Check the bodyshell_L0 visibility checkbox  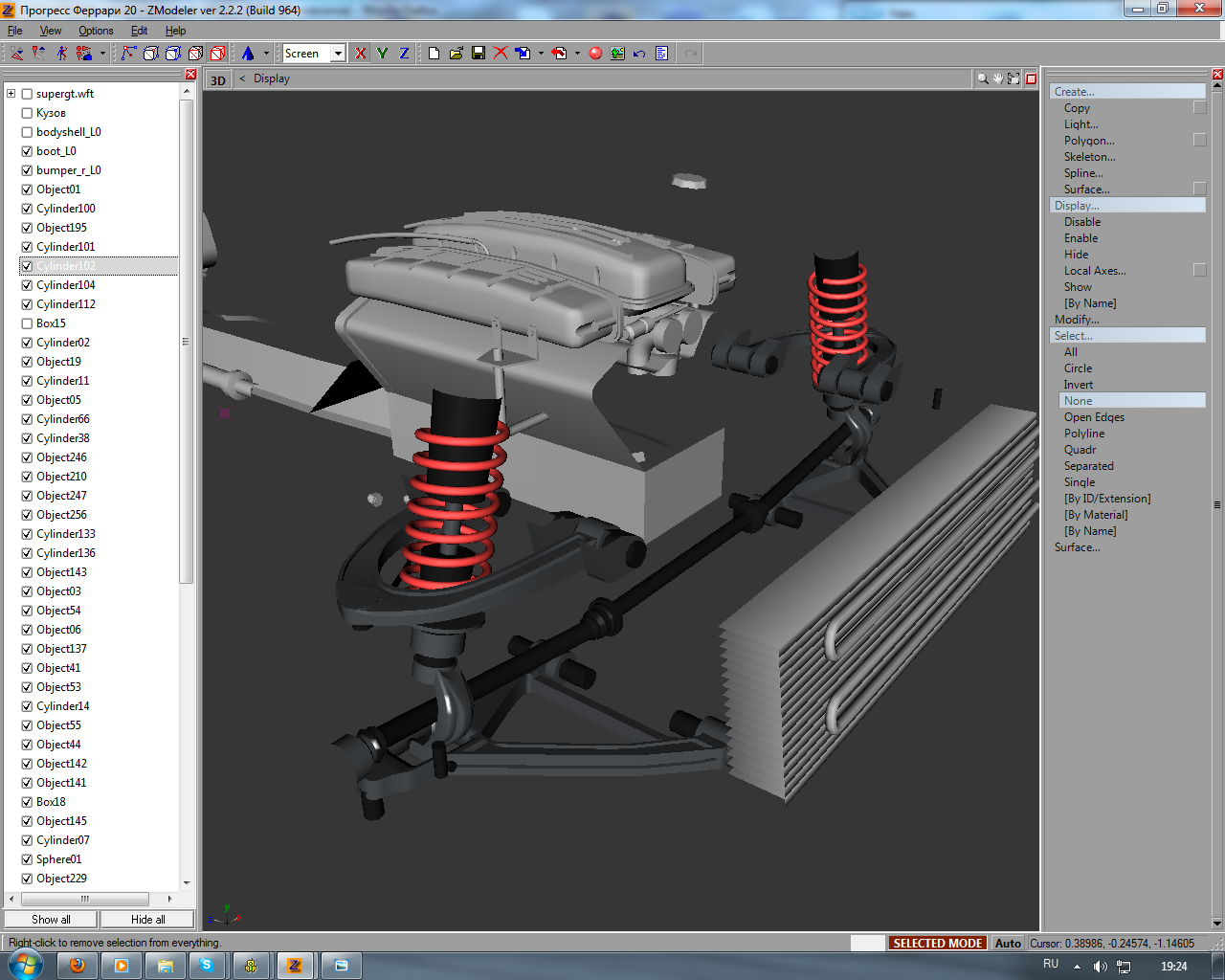tap(27, 132)
